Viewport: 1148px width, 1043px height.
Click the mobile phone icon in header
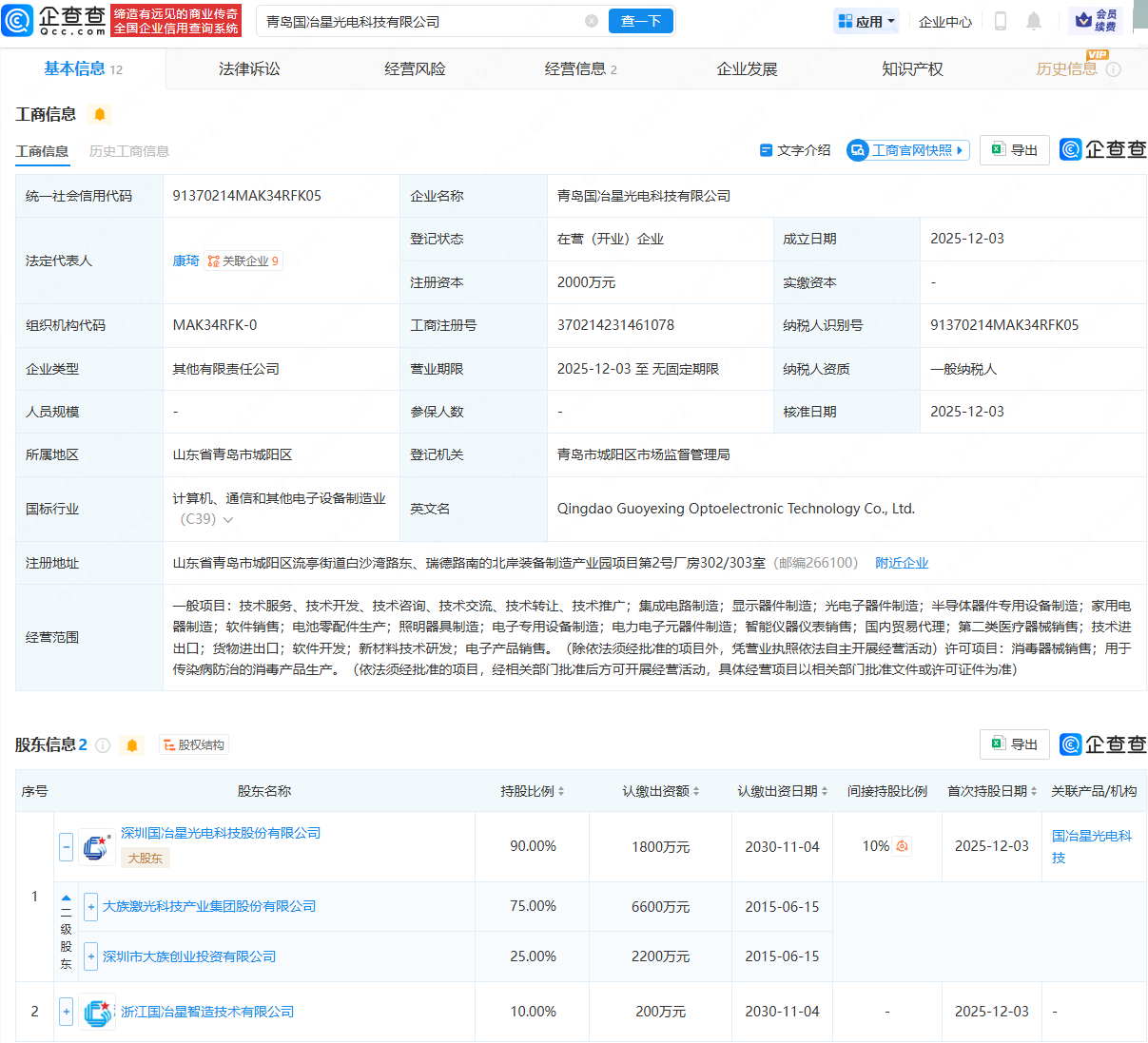point(1000,21)
